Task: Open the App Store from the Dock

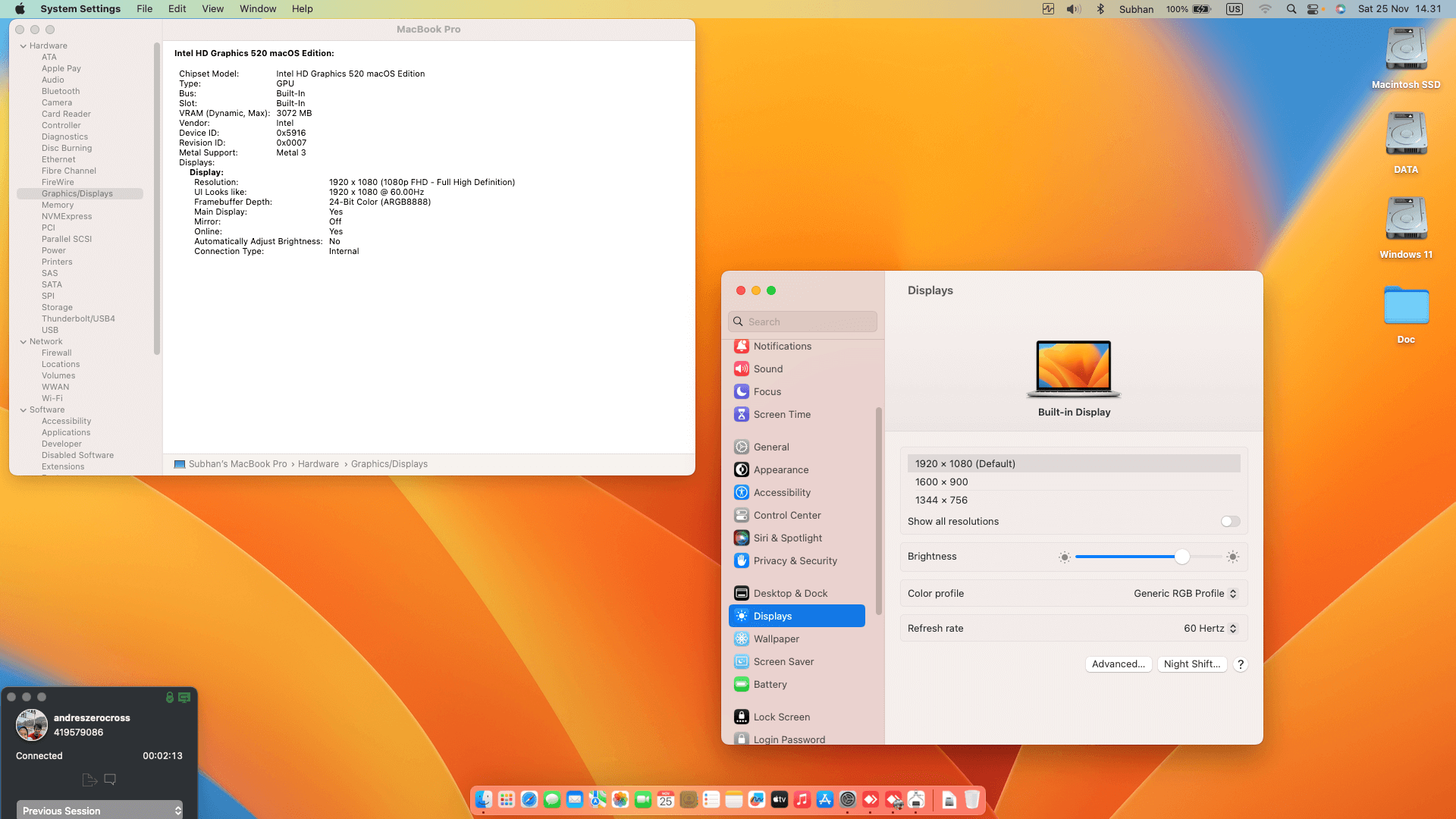Action: 825,799
